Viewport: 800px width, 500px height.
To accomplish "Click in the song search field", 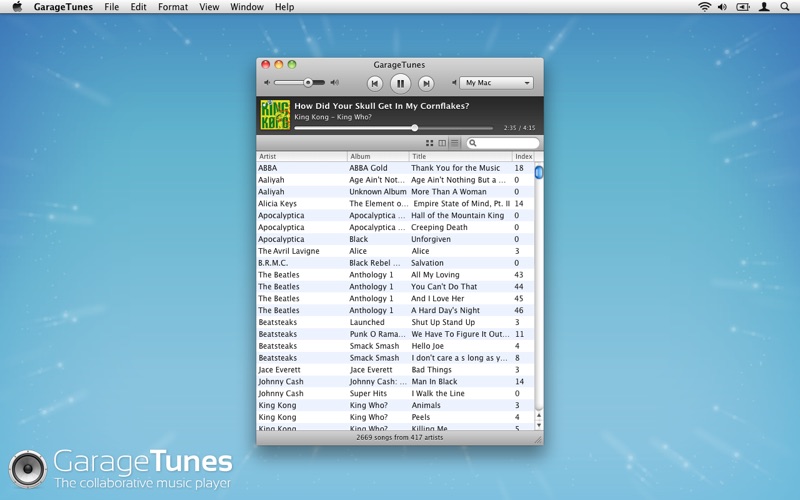I will point(505,143).
